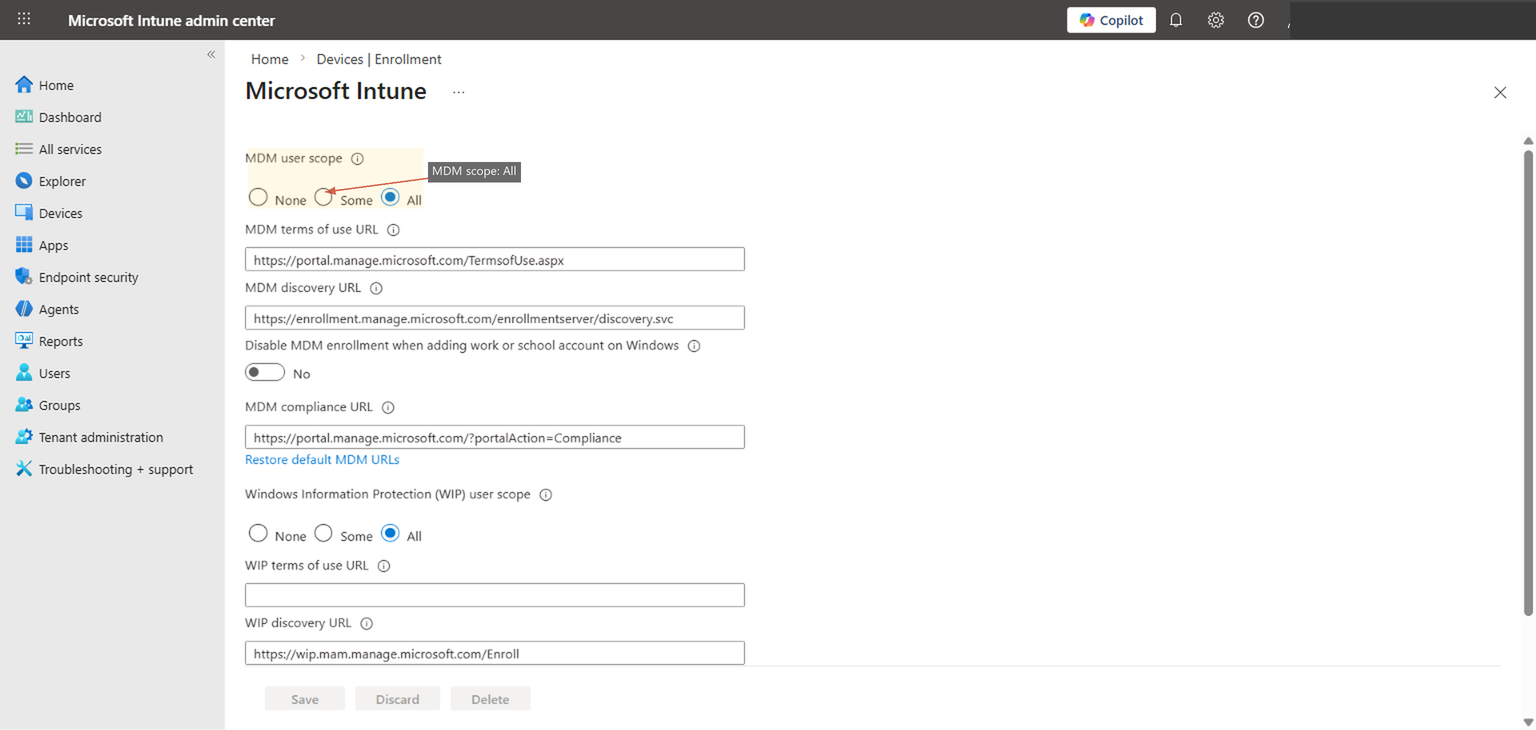
Task: Discard the current changes
Action: click(x=397, y=698)
